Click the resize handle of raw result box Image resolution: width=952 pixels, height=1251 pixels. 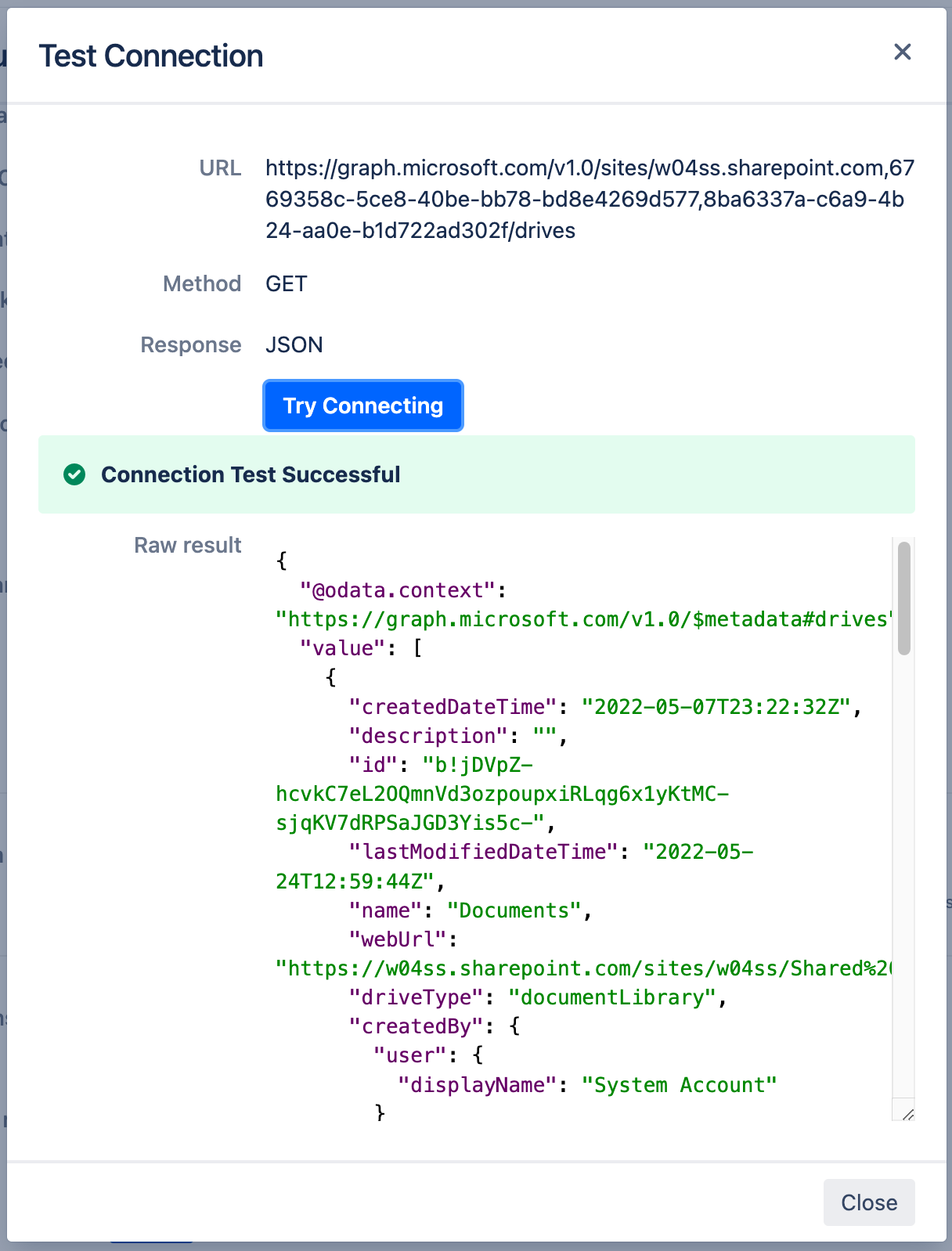click(907, 1113)
